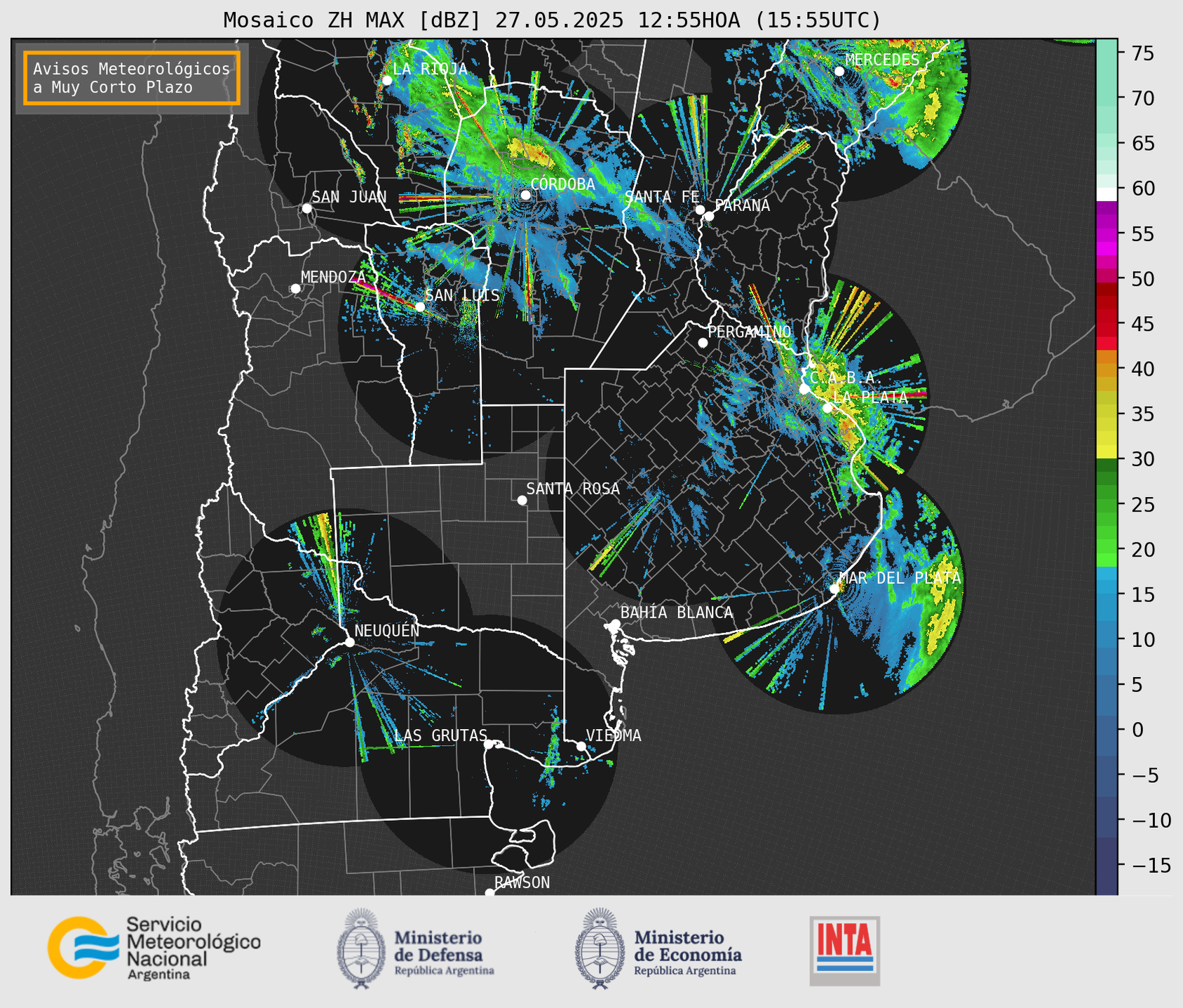Select the Santa Fe city marker
Image resolution: width=1183 pixels, height=1008 pixels.
coord(700,210)
